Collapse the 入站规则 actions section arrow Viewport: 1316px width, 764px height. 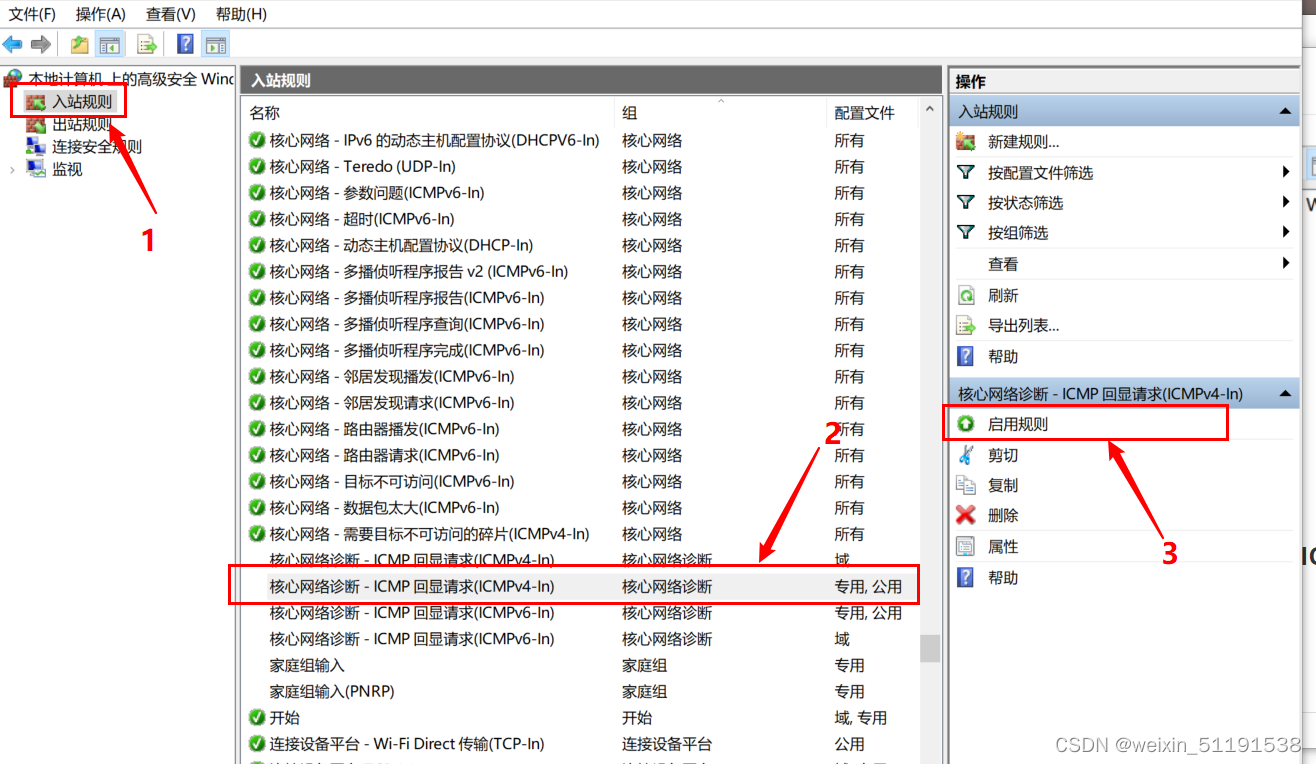coord(1286,112)
